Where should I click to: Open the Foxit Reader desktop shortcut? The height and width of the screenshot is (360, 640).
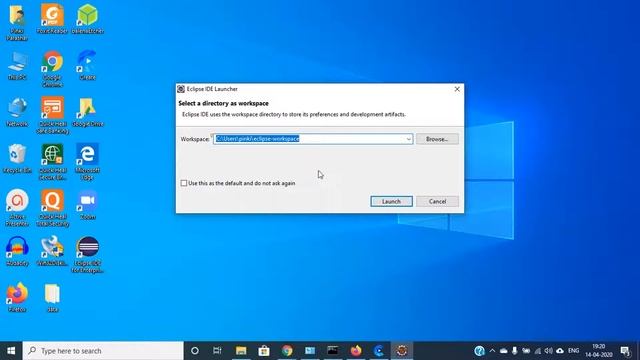(x=52, y=19)
